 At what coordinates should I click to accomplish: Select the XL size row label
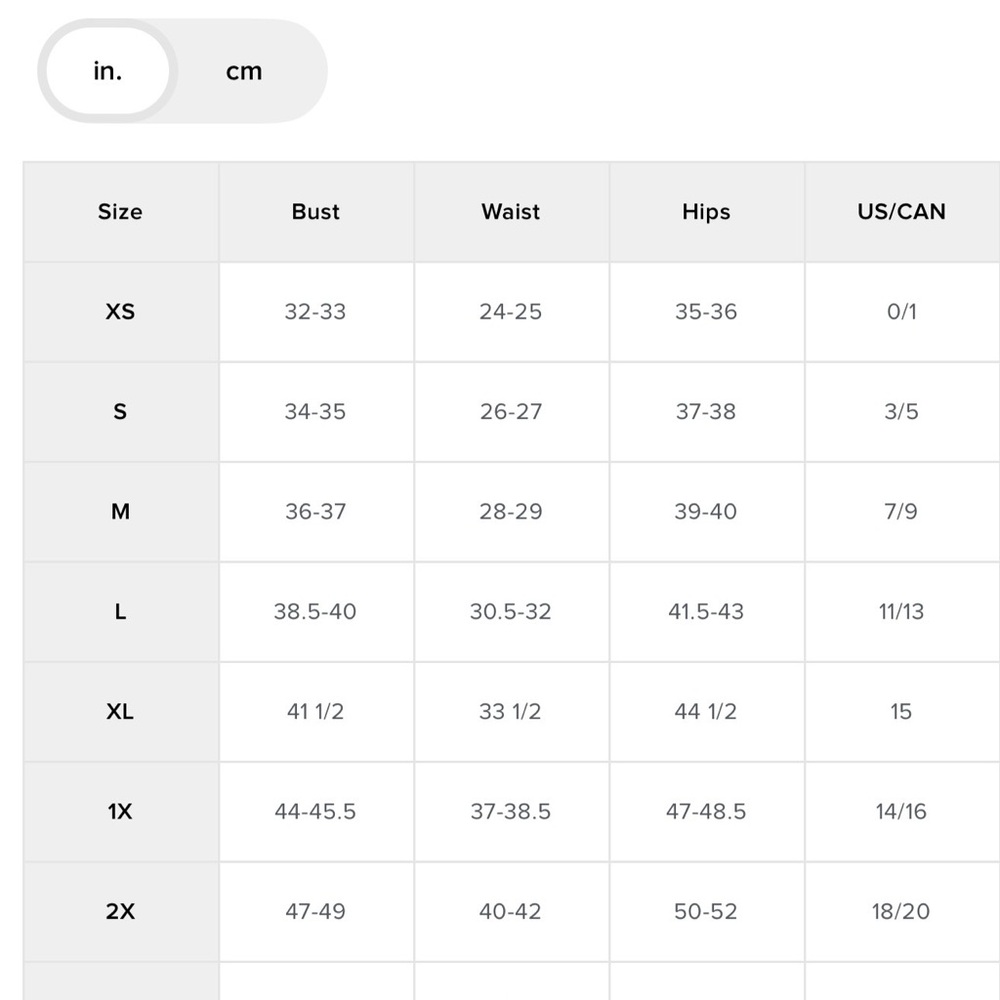pyautogui.click(x=120, y=712)
